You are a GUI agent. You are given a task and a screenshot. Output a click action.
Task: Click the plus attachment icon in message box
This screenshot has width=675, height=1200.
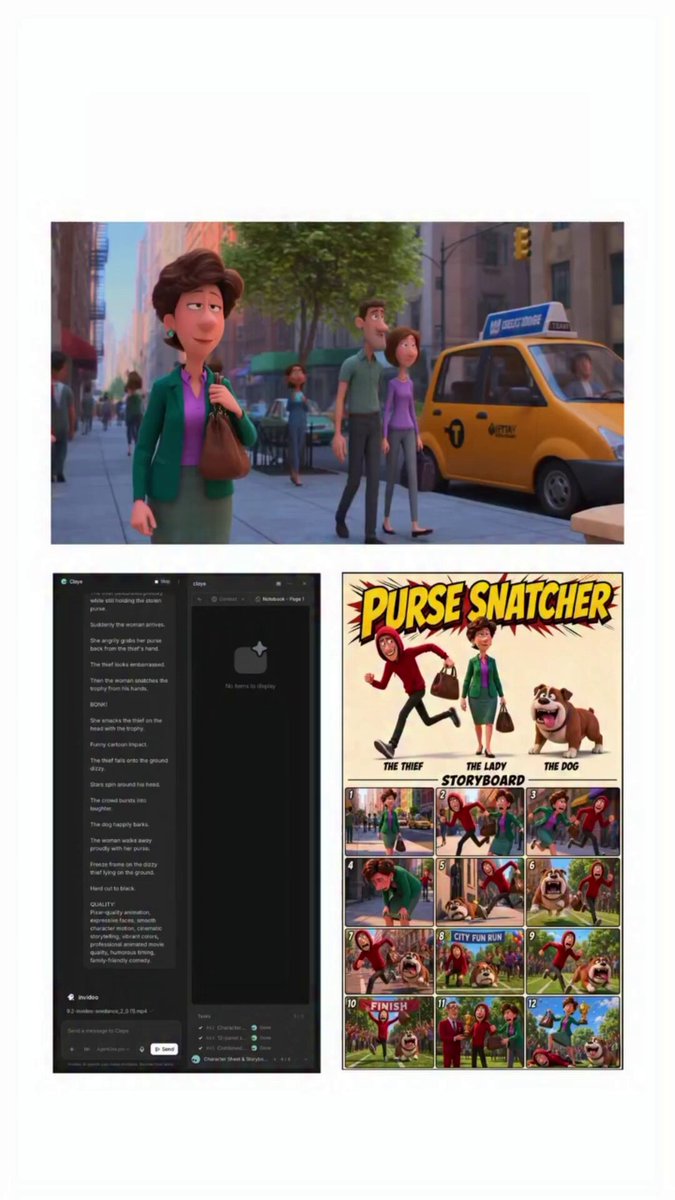71,1049
